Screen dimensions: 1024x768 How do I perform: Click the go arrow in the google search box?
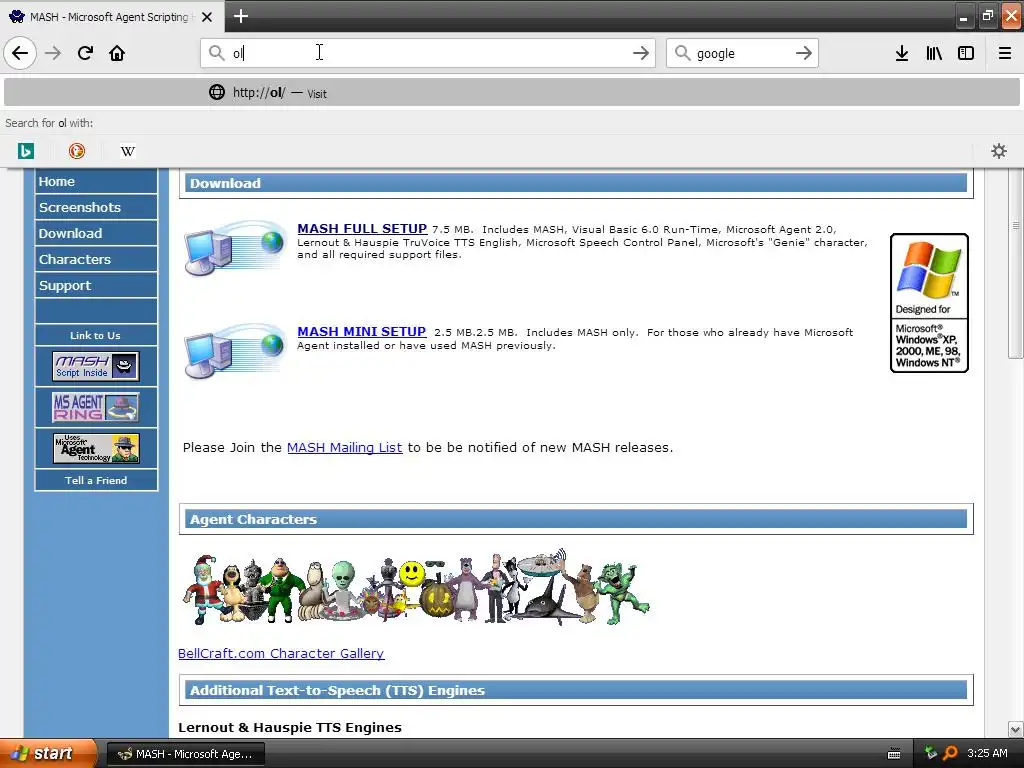click(x=803, y=53)
